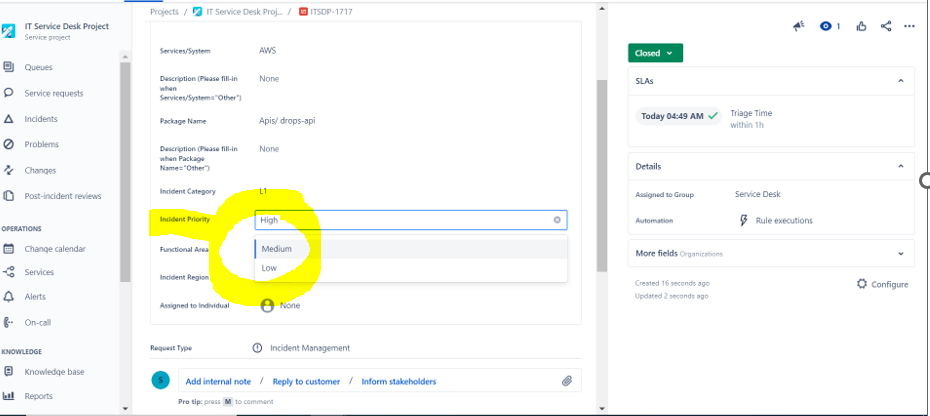Click Service Desk assigned group value

(757, 194)
